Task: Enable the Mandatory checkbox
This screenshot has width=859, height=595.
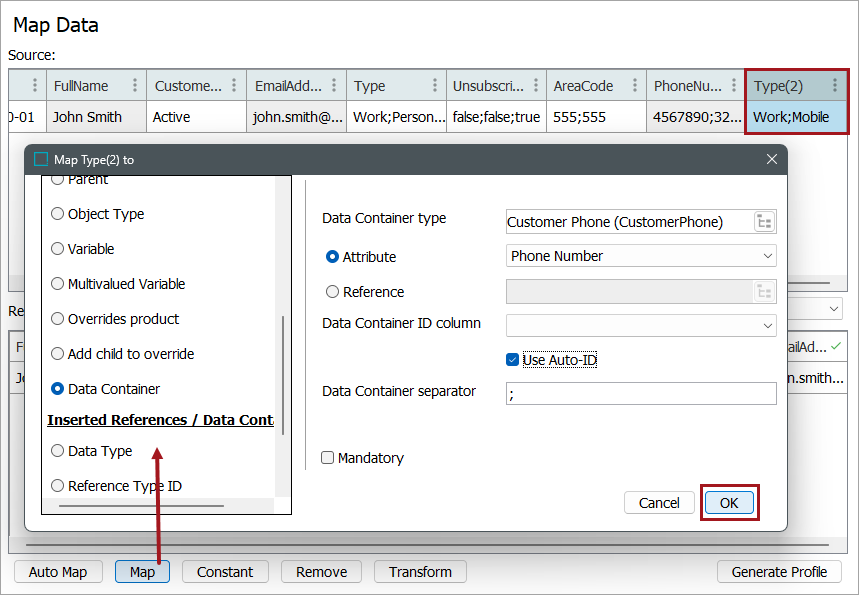Action: pyautogui.click(x=327, y=458)
